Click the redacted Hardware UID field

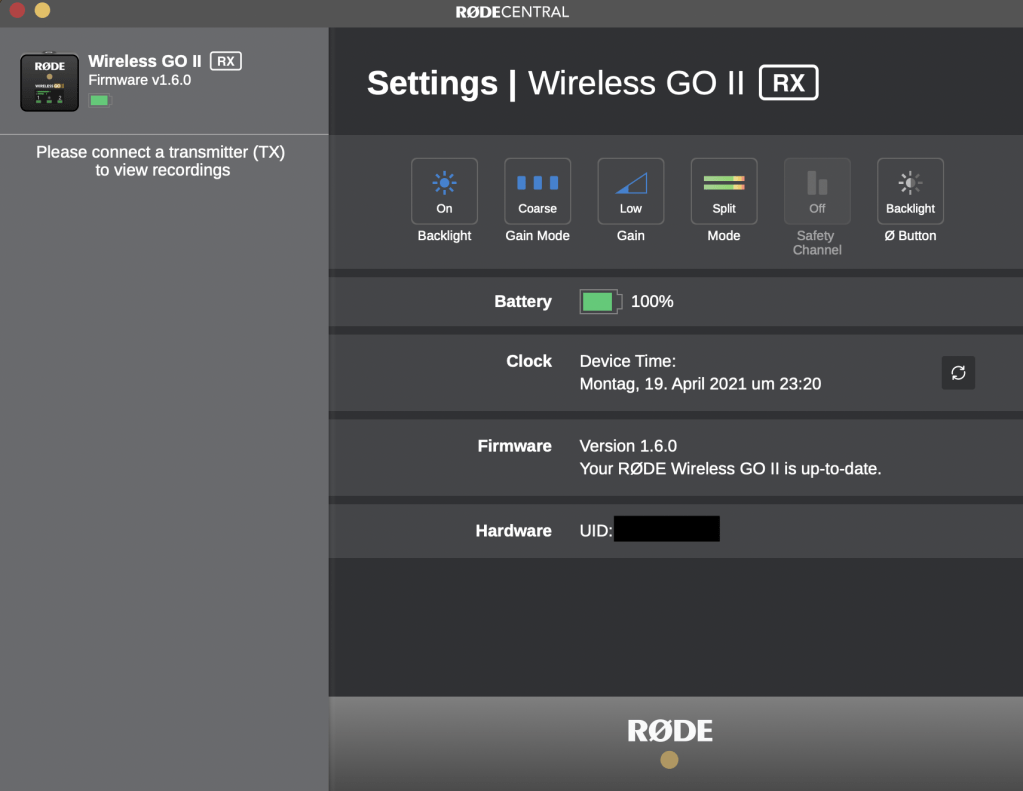666,530
